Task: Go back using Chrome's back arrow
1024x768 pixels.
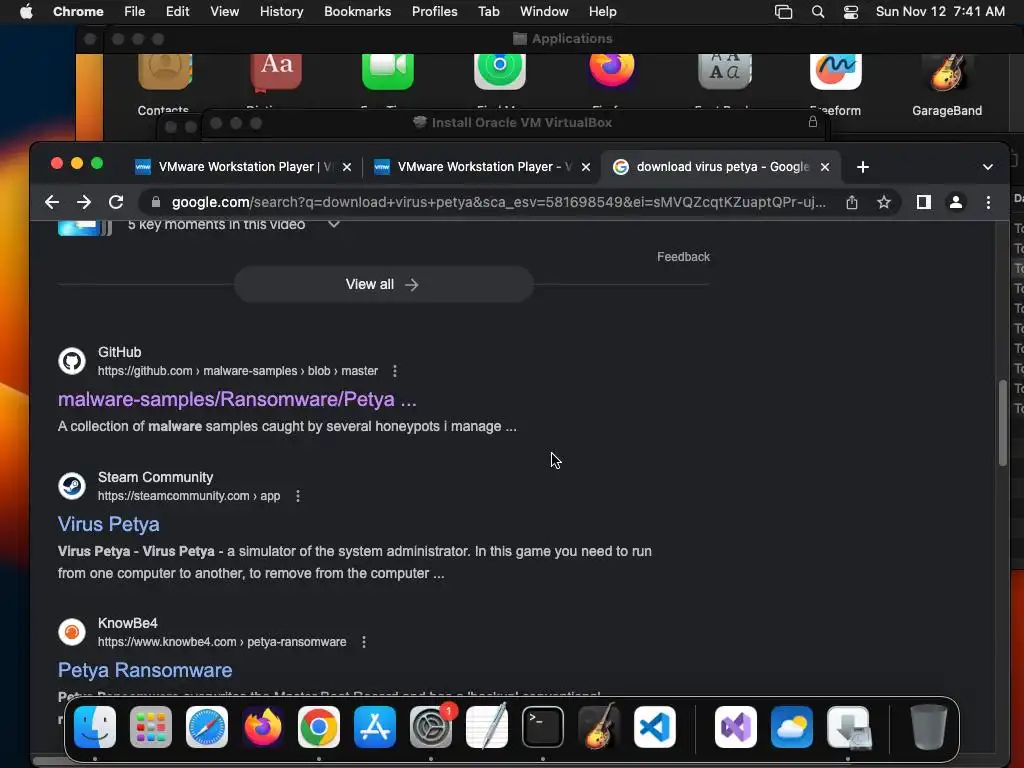Action: pyautogui.click(x=52, y=202)
